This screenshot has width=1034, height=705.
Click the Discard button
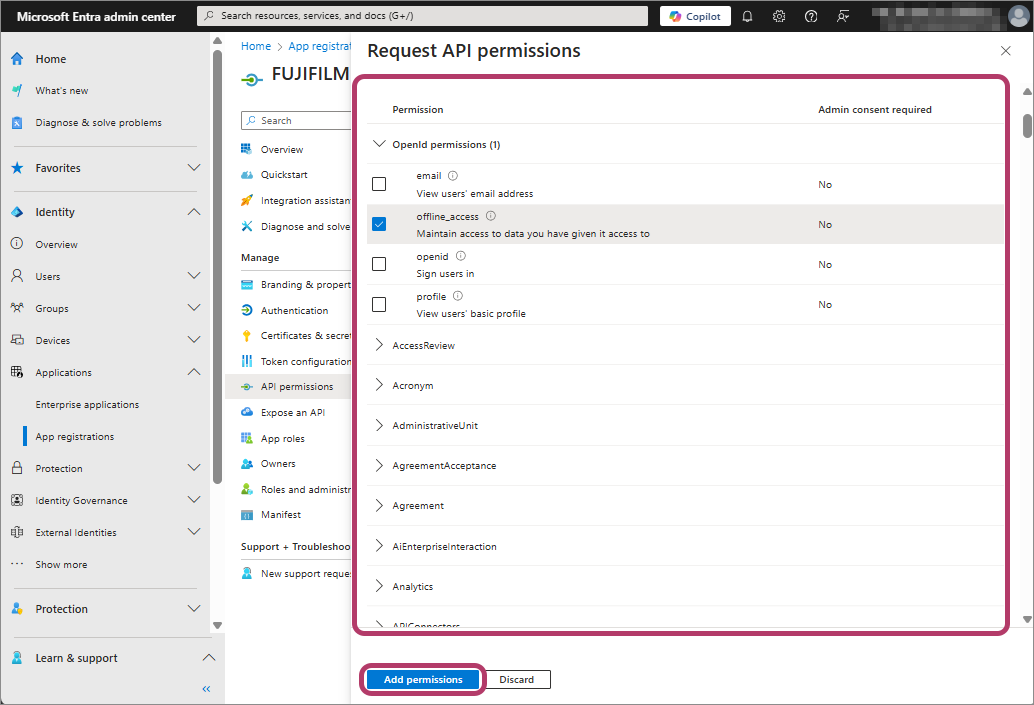coord(516,679)
